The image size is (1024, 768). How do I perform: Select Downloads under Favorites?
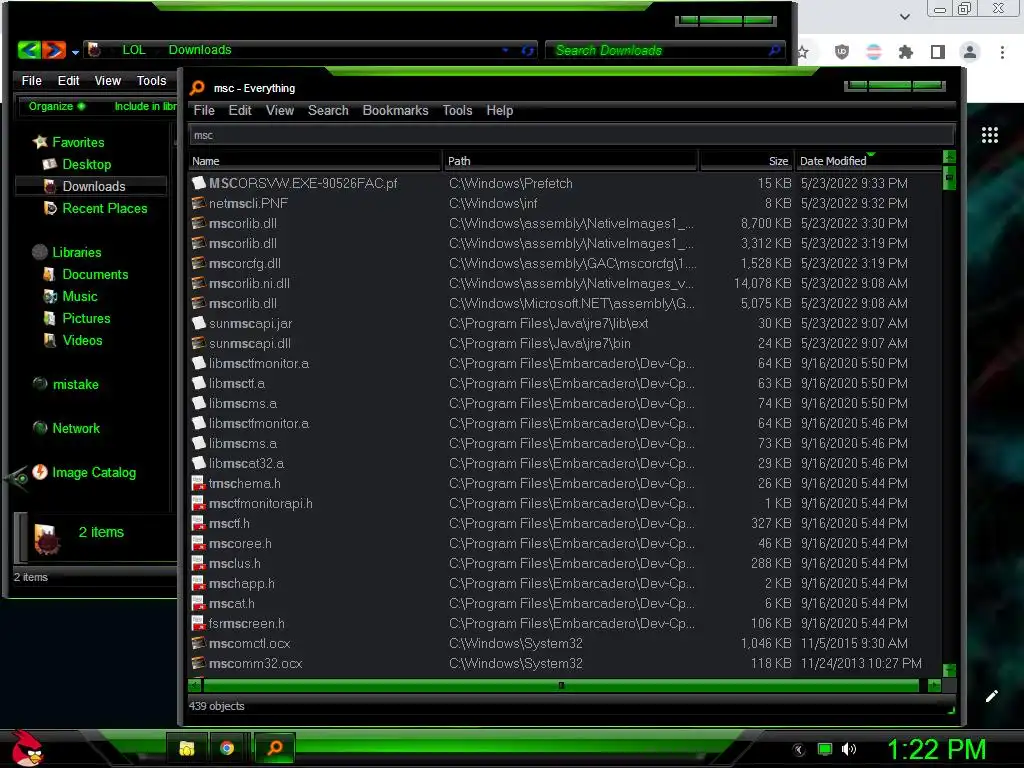93,186
